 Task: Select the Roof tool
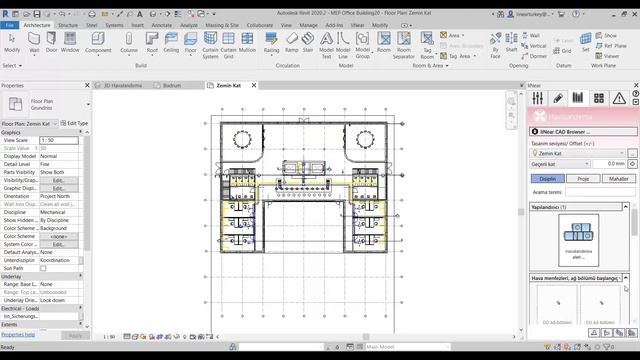[152, 42]
